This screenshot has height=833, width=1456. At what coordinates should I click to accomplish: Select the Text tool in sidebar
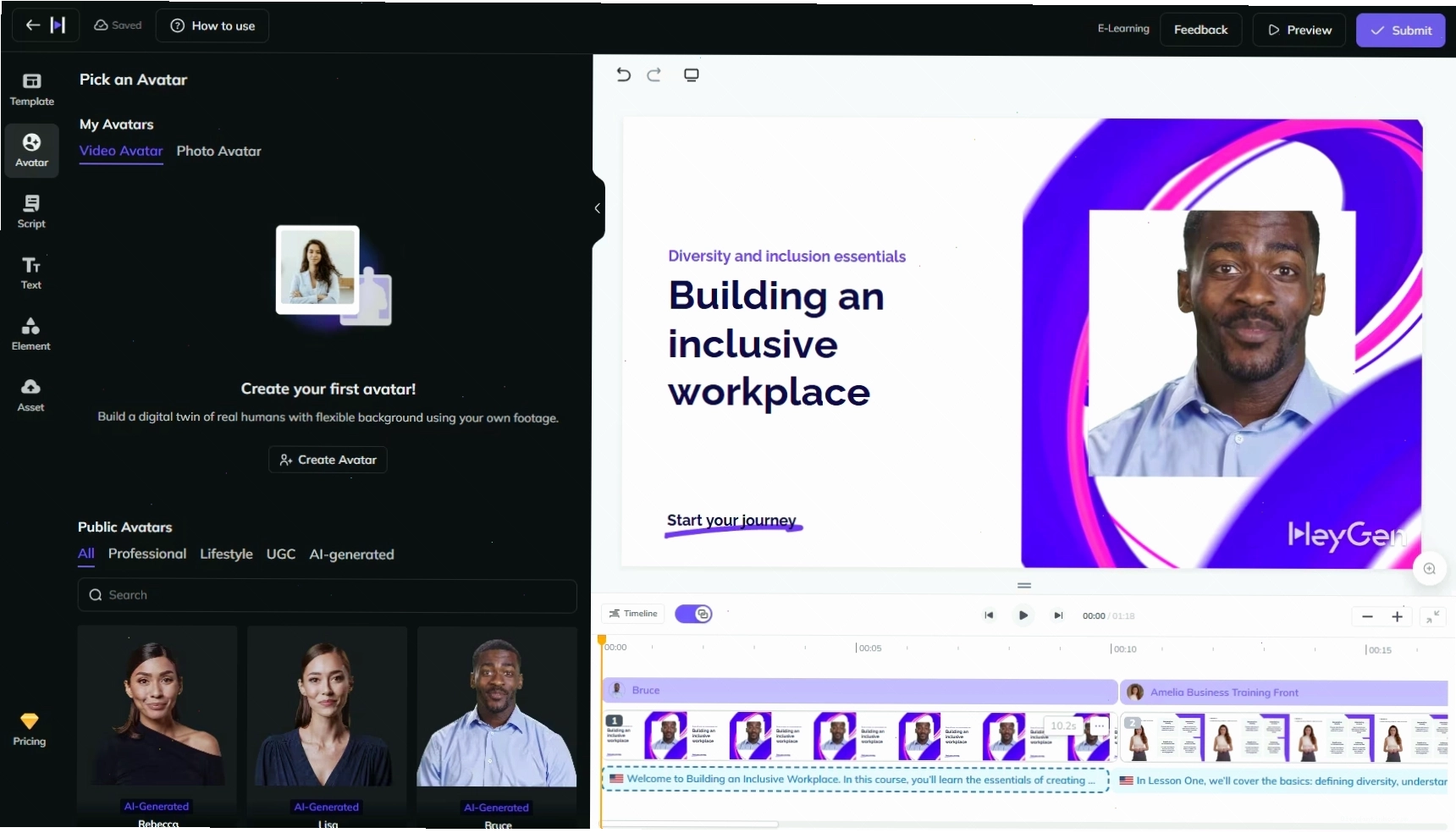[x=31, y=273]
